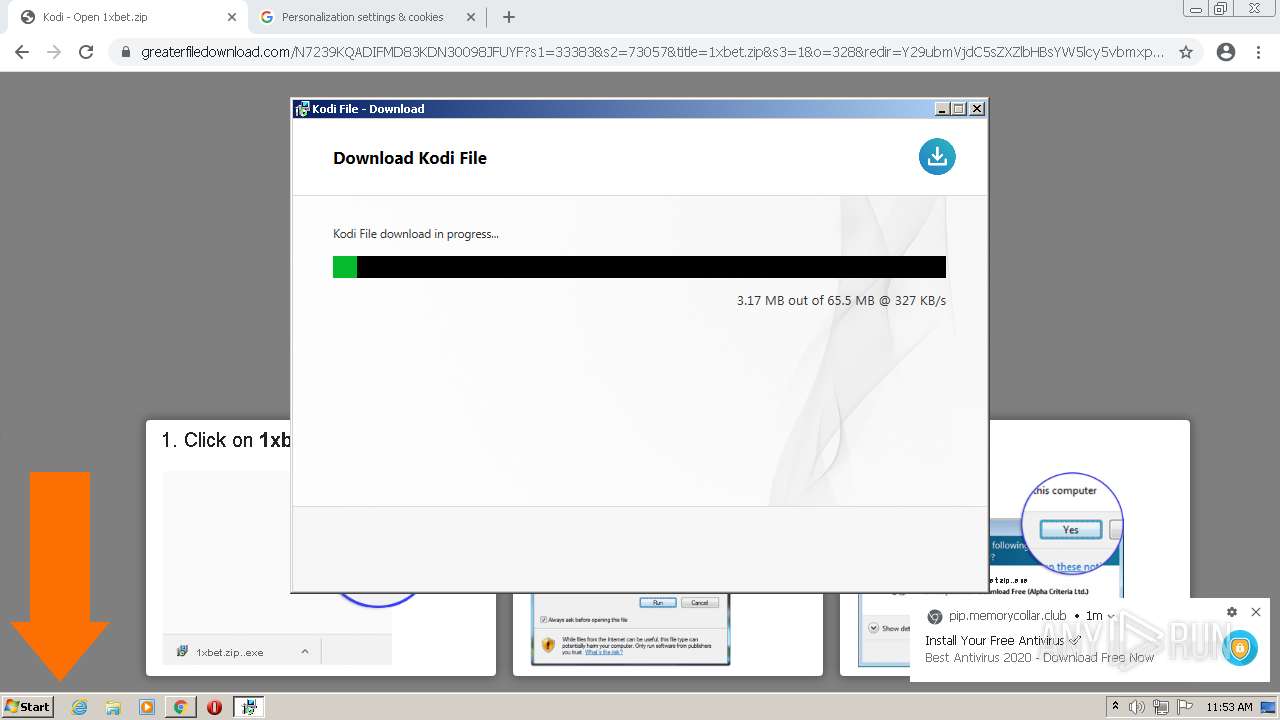This screenshot has width=1280, height=720.
Task: Open Windows Explorer folder from taskbar
Action: [113, 707]
